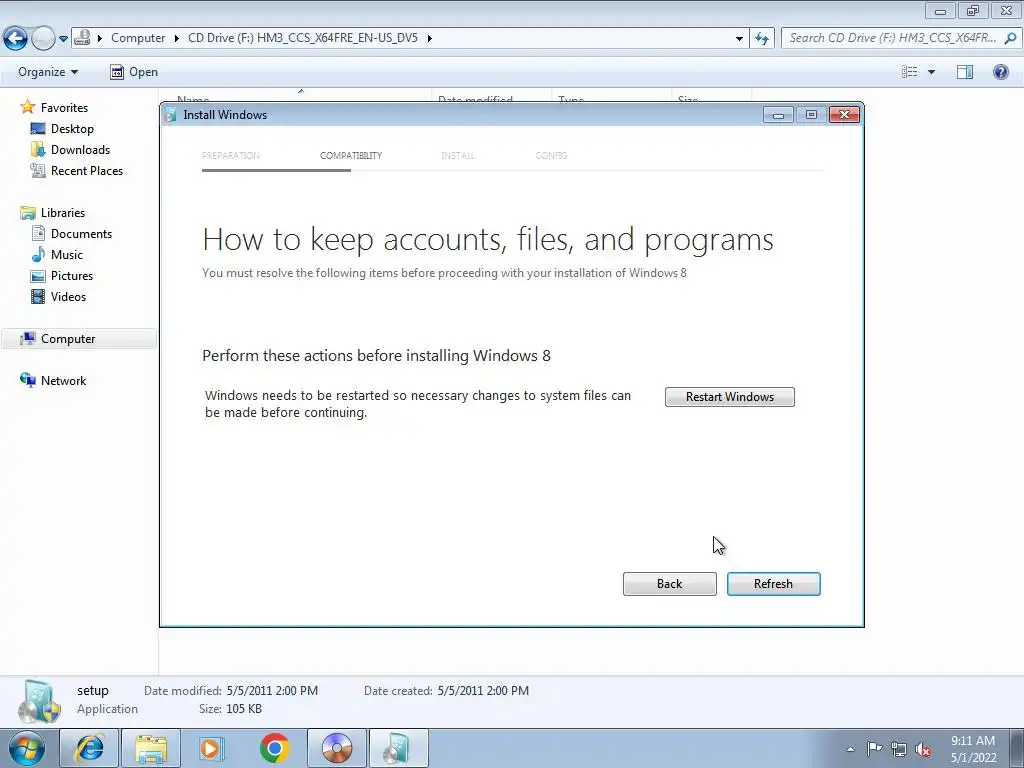Image resolution: width=1024 pixels, height=768 pixels.
Task: Click the Install Windows title icon
Action: click(170, 115)
